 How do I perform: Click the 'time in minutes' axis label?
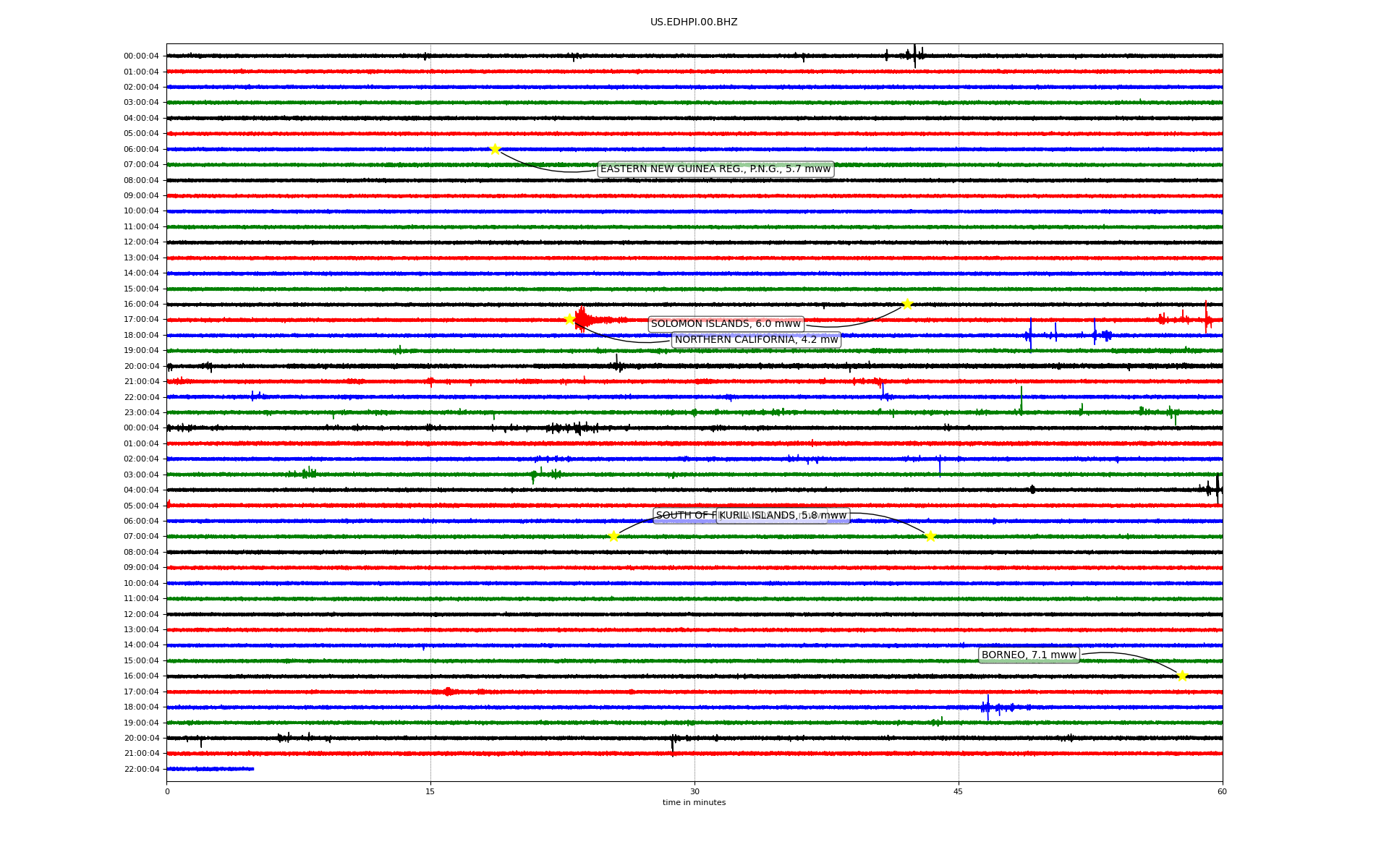pyautogui.click(x=694, y=802)
